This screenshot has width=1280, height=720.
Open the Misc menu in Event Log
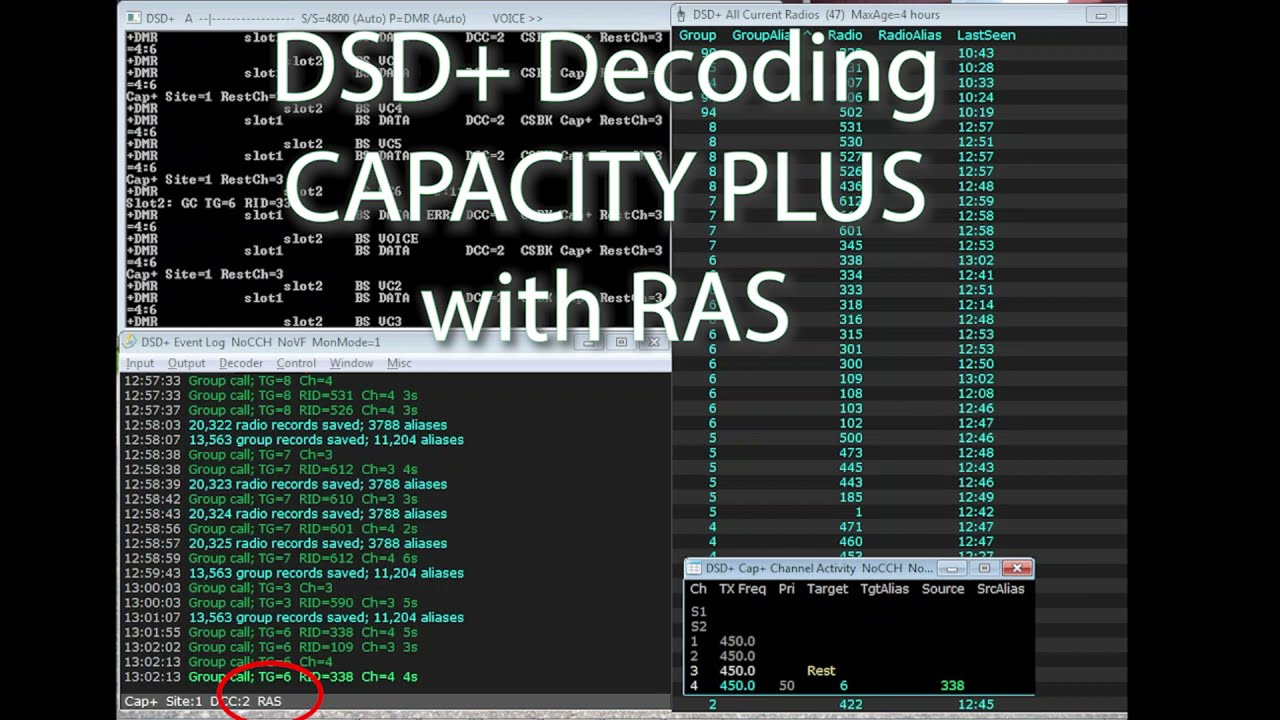point(399,363)
